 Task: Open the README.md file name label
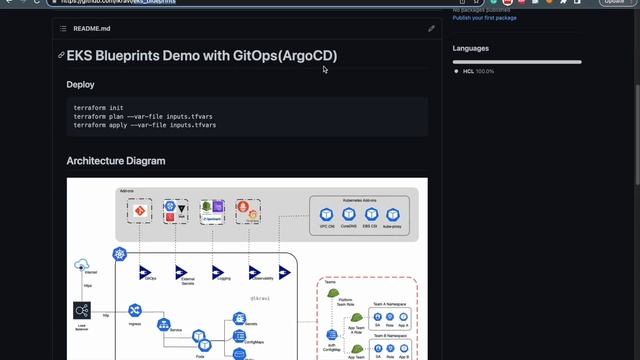click(92, 29)
